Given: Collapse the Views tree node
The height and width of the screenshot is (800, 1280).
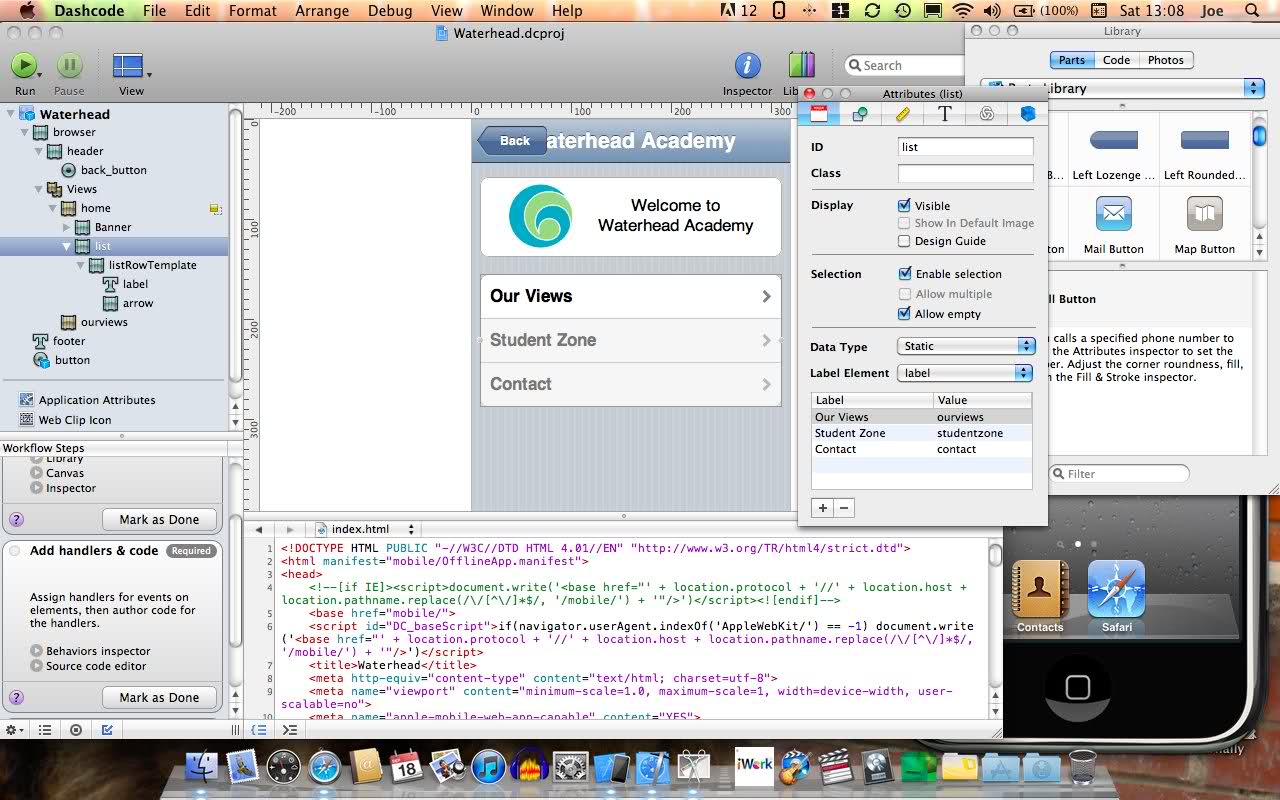Looking at the screenshot, I should click(x=38, y=189).
